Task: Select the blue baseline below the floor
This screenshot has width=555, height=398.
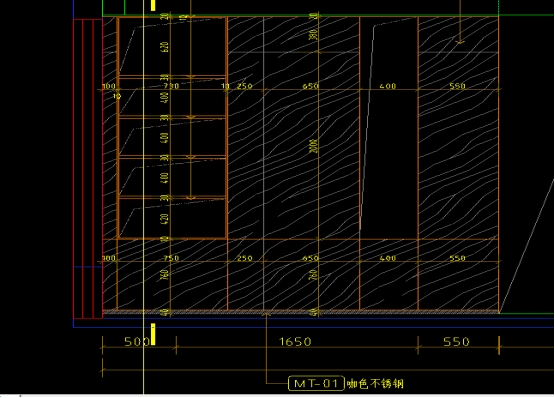Action: click(x=314, y=318)
